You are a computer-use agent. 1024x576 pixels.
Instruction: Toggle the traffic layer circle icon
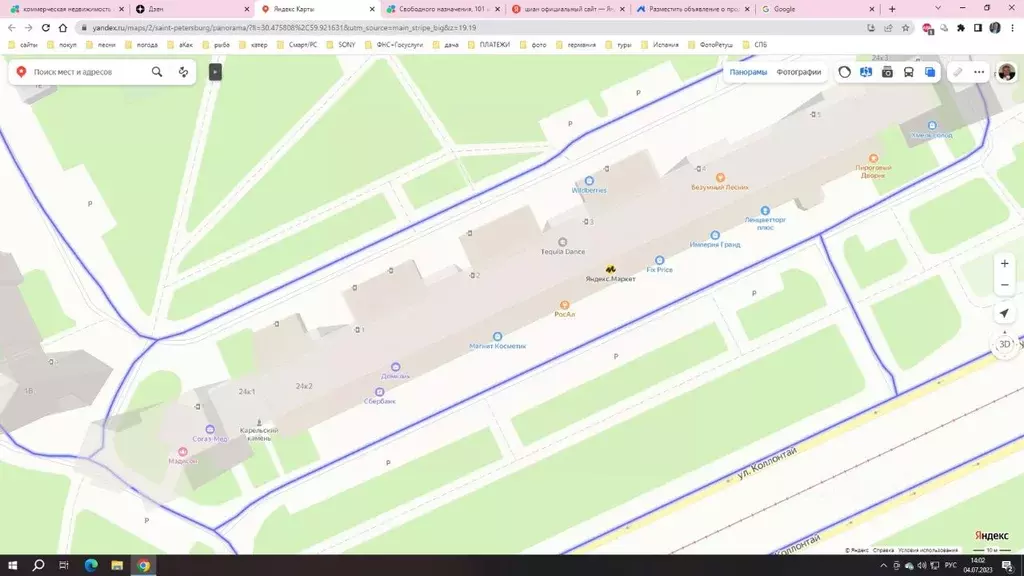point(844,72)
